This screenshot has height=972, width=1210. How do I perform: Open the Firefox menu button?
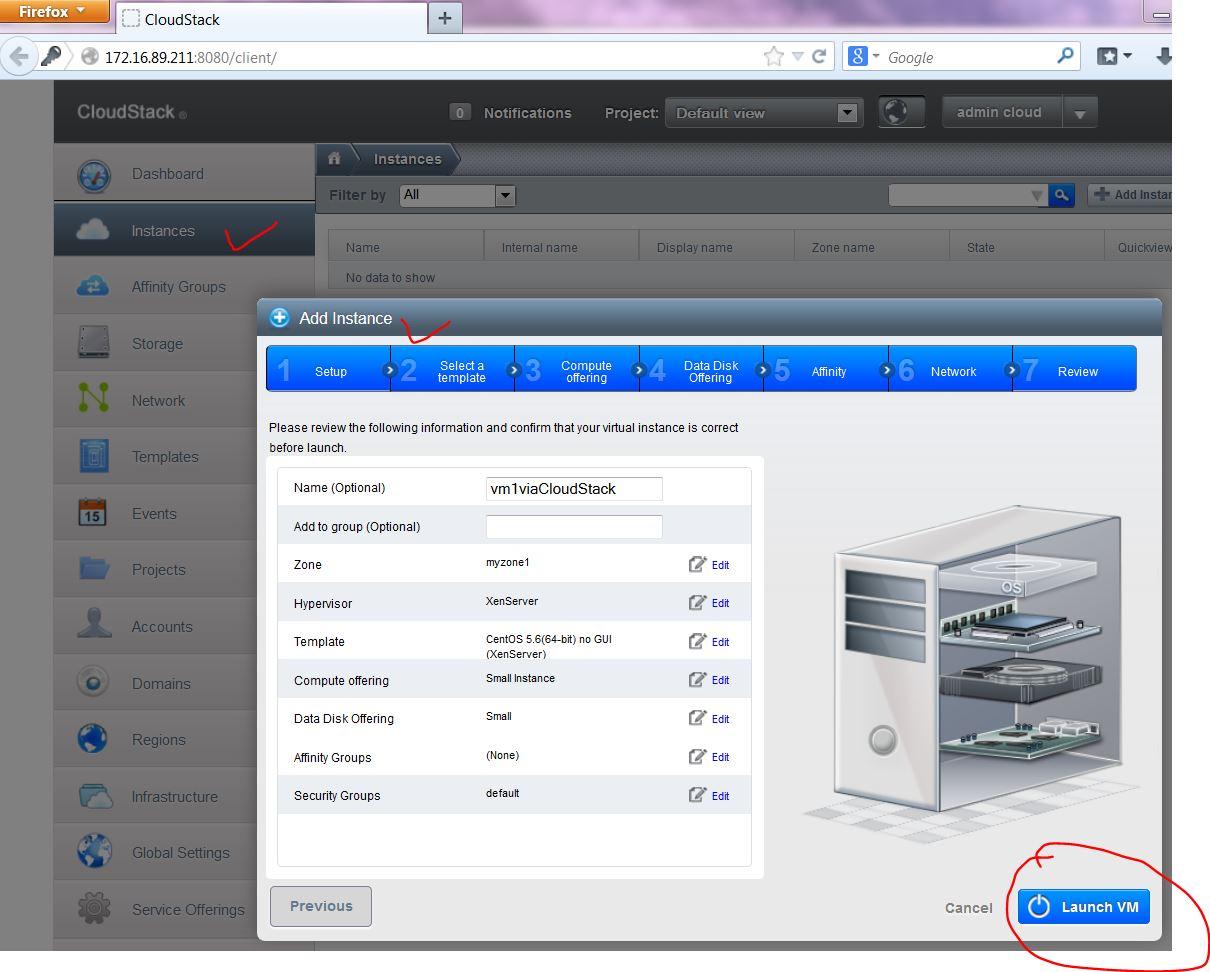tap(56, 12)
